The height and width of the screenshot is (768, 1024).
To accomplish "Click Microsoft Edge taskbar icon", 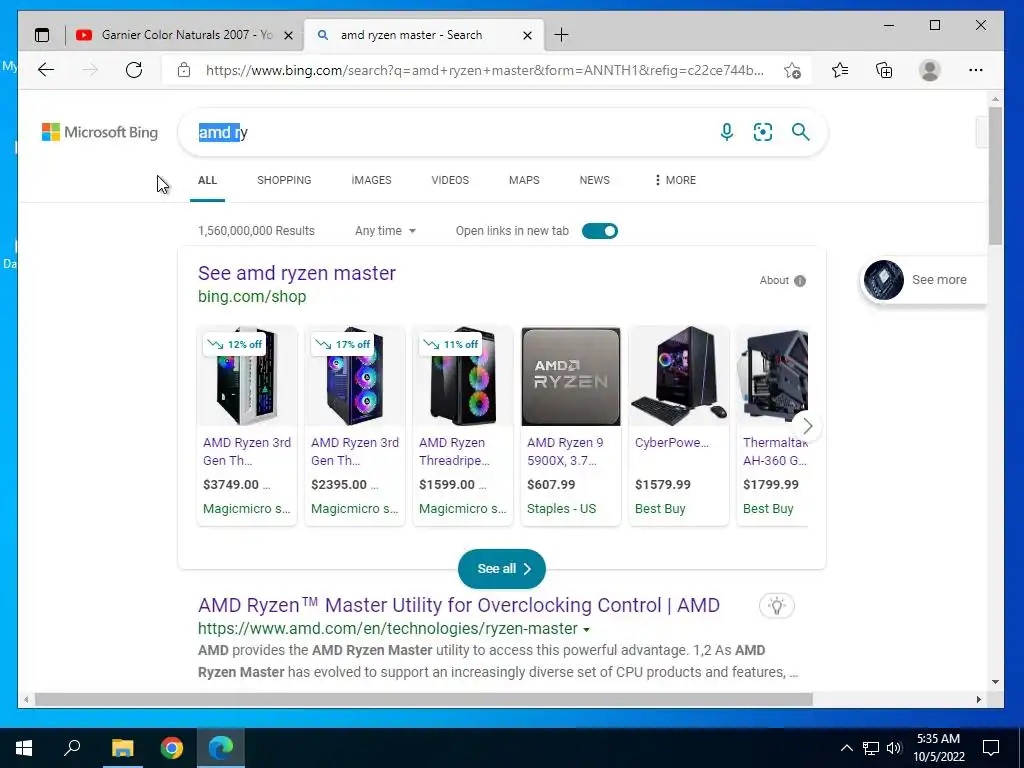I will tap(221, 748).
